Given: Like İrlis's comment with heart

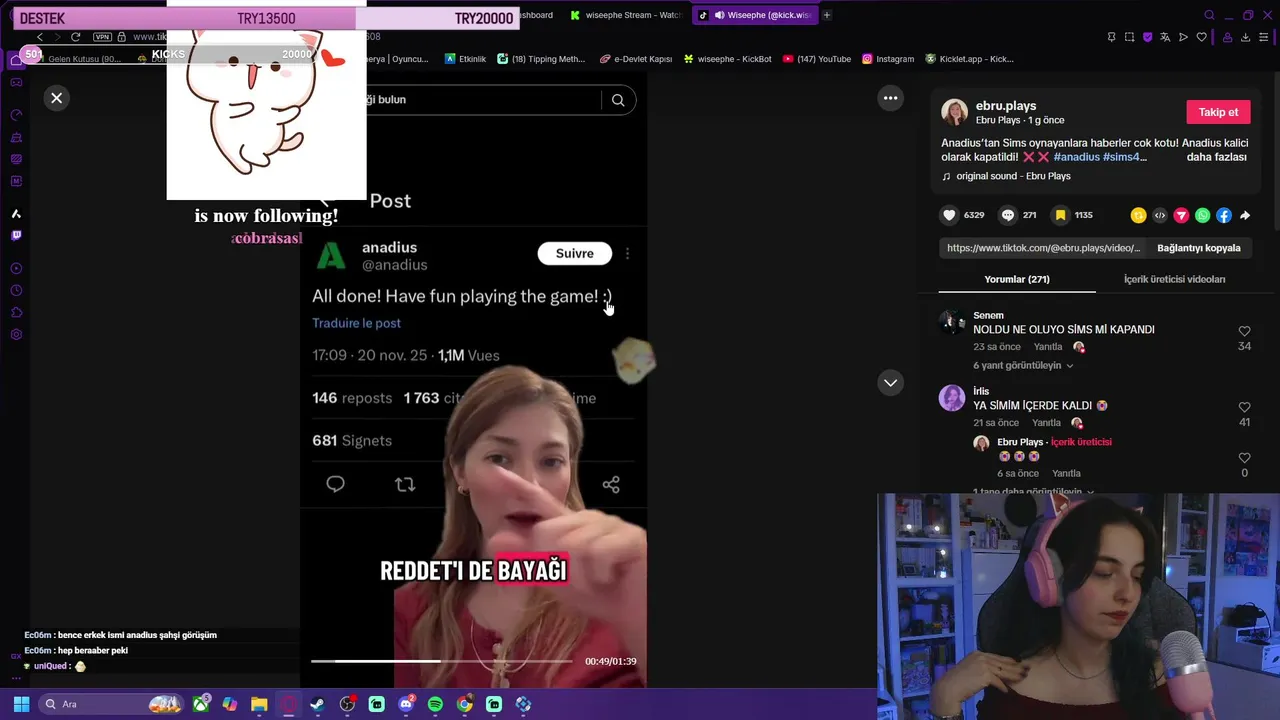Looking at the screenshot, I should pos(1244,407).
